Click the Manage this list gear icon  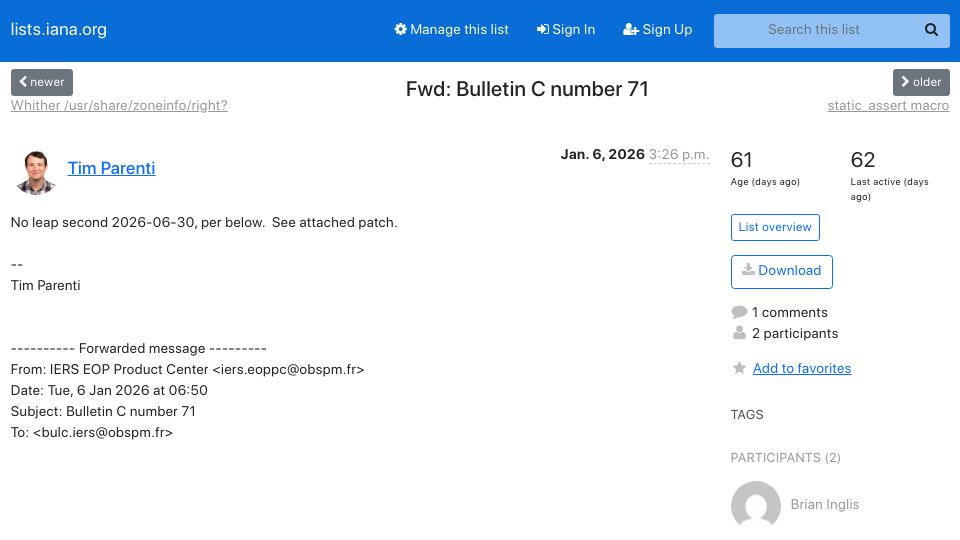[400, 29]
